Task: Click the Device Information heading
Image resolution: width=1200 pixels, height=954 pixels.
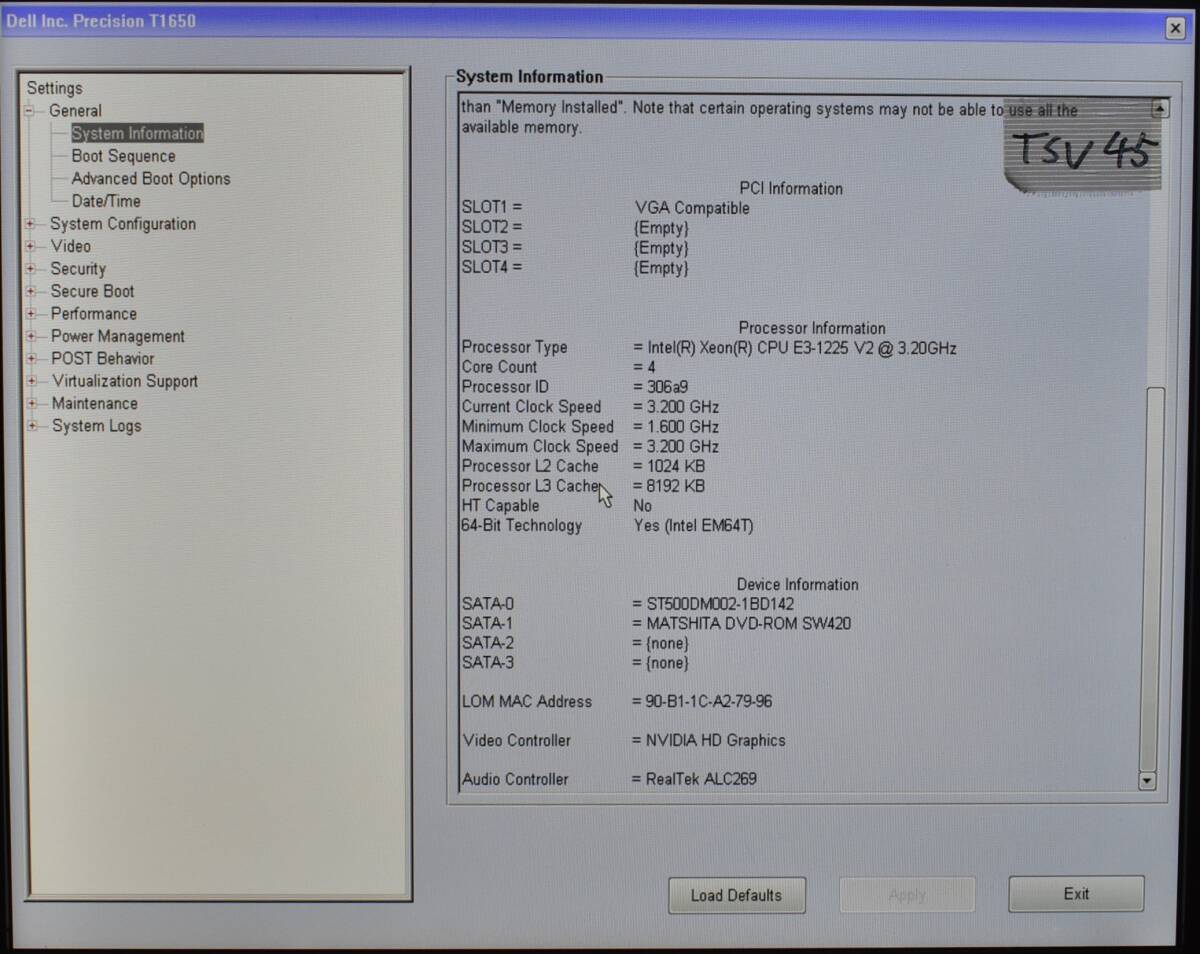Action: tap(798, 585)
